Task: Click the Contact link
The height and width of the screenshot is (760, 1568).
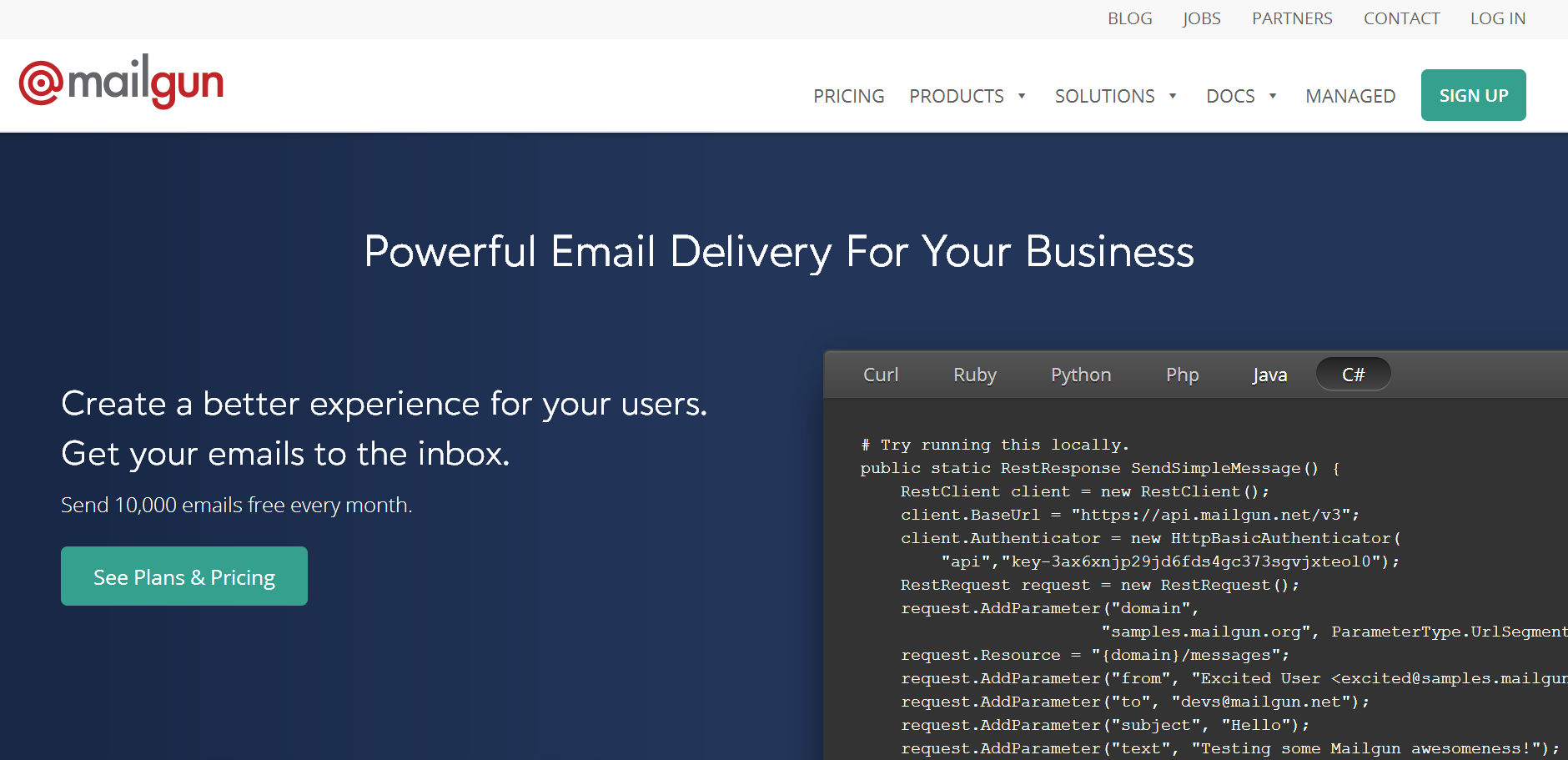Action: pos(1401,18)
